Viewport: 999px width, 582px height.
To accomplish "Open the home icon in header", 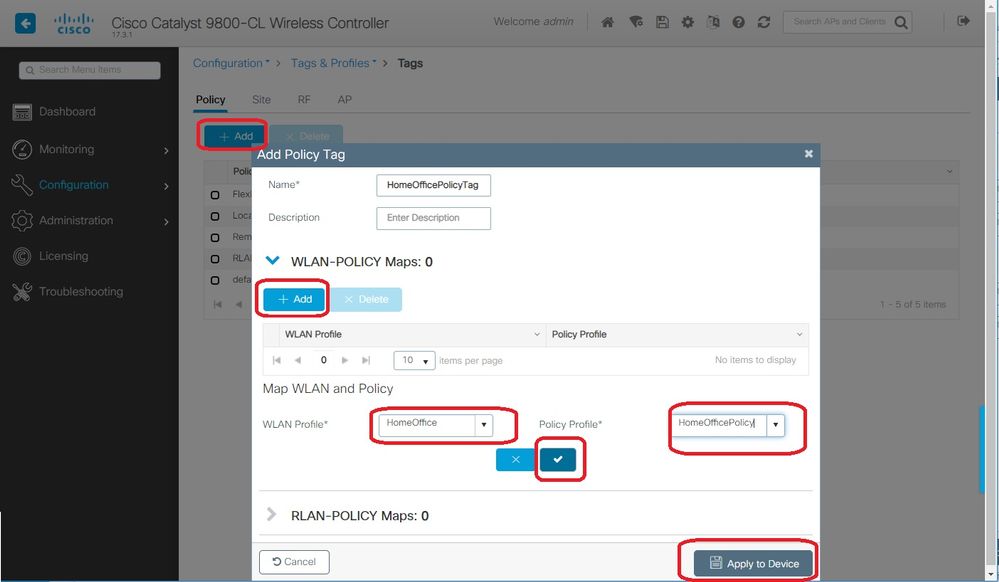I will tap(608, 22).
